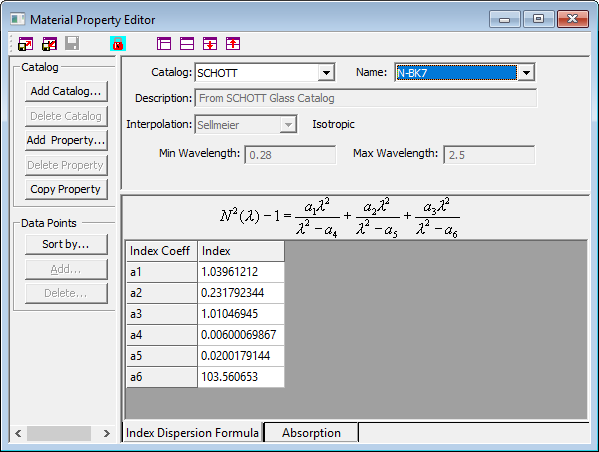
Task: Click the Sort by... button
Action: click(66, 244)
